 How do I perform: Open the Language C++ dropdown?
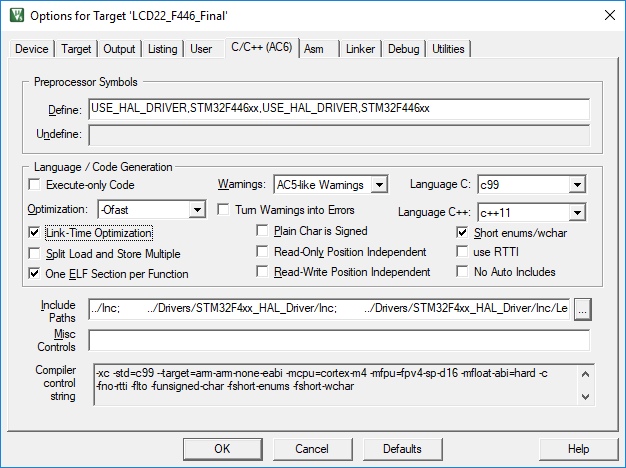pyautogui.click(x=577, y=213)
